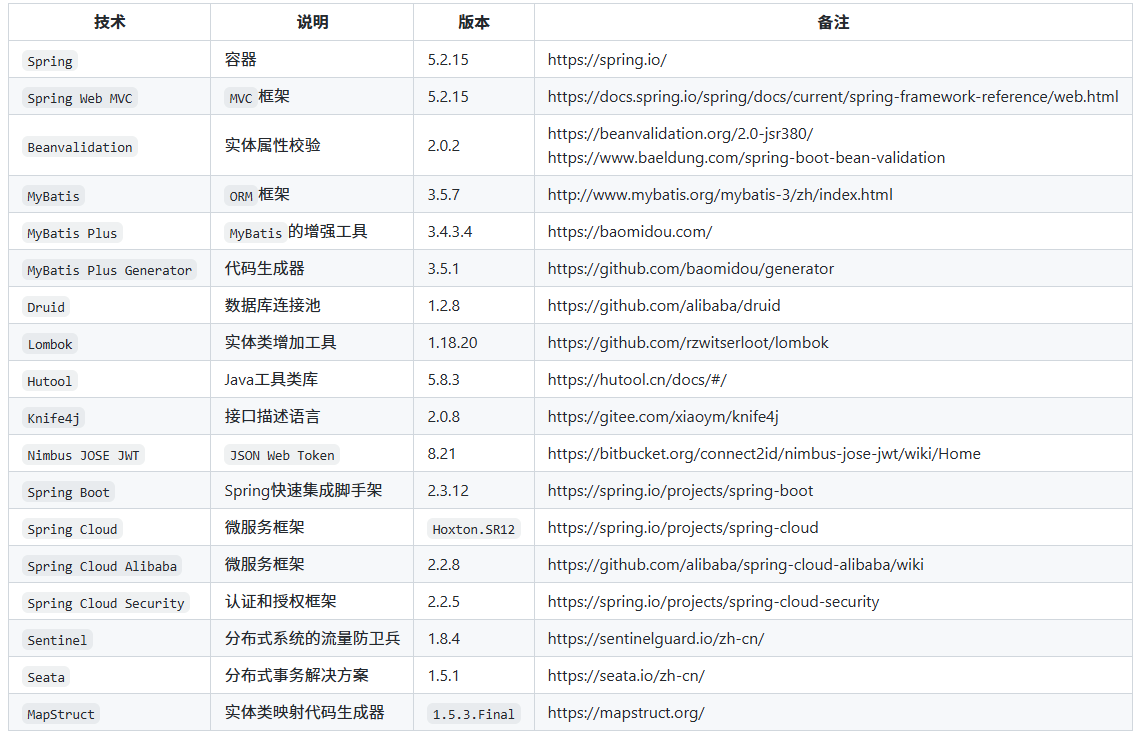Open the github baomidou/generator link
Viewport: 1140px width, 739px height.
[x=691, y=269]
